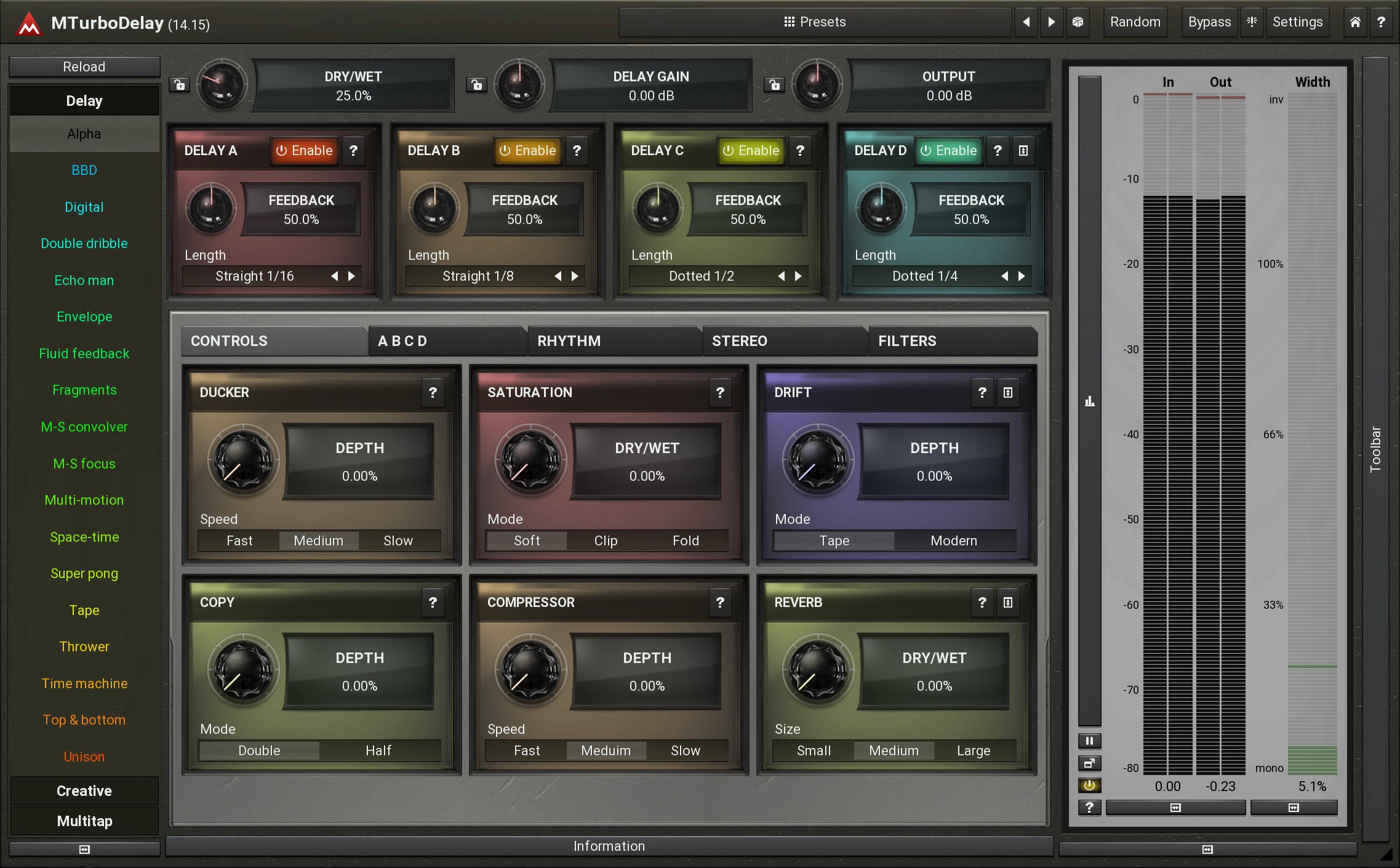Image resolution: width=1400 pixels, height=868 pixels.
Task: Toggle the yellow meter power button
Action: (x=1089, y=785)
